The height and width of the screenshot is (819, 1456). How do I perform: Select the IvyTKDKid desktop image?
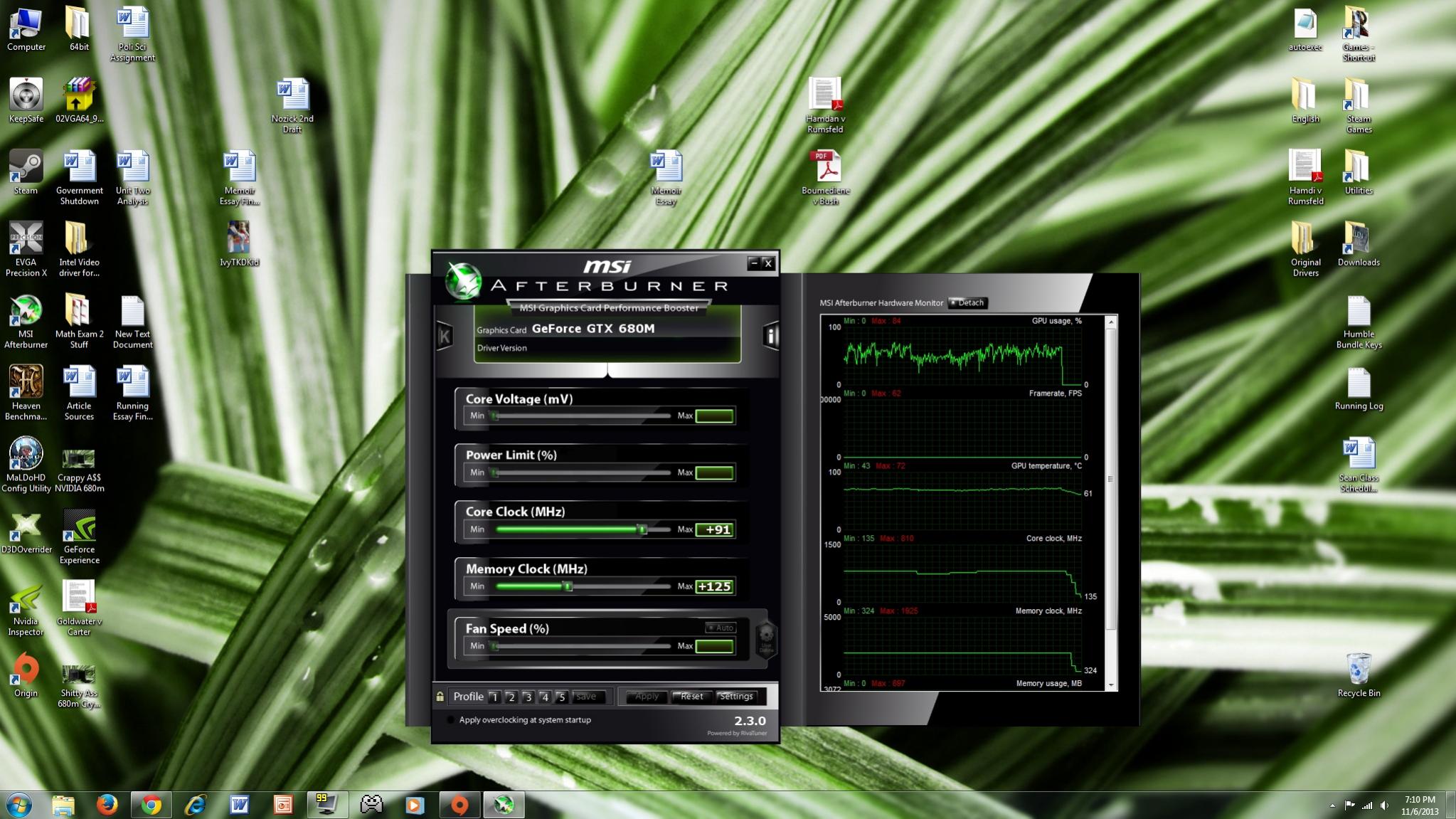click(239, 245)
